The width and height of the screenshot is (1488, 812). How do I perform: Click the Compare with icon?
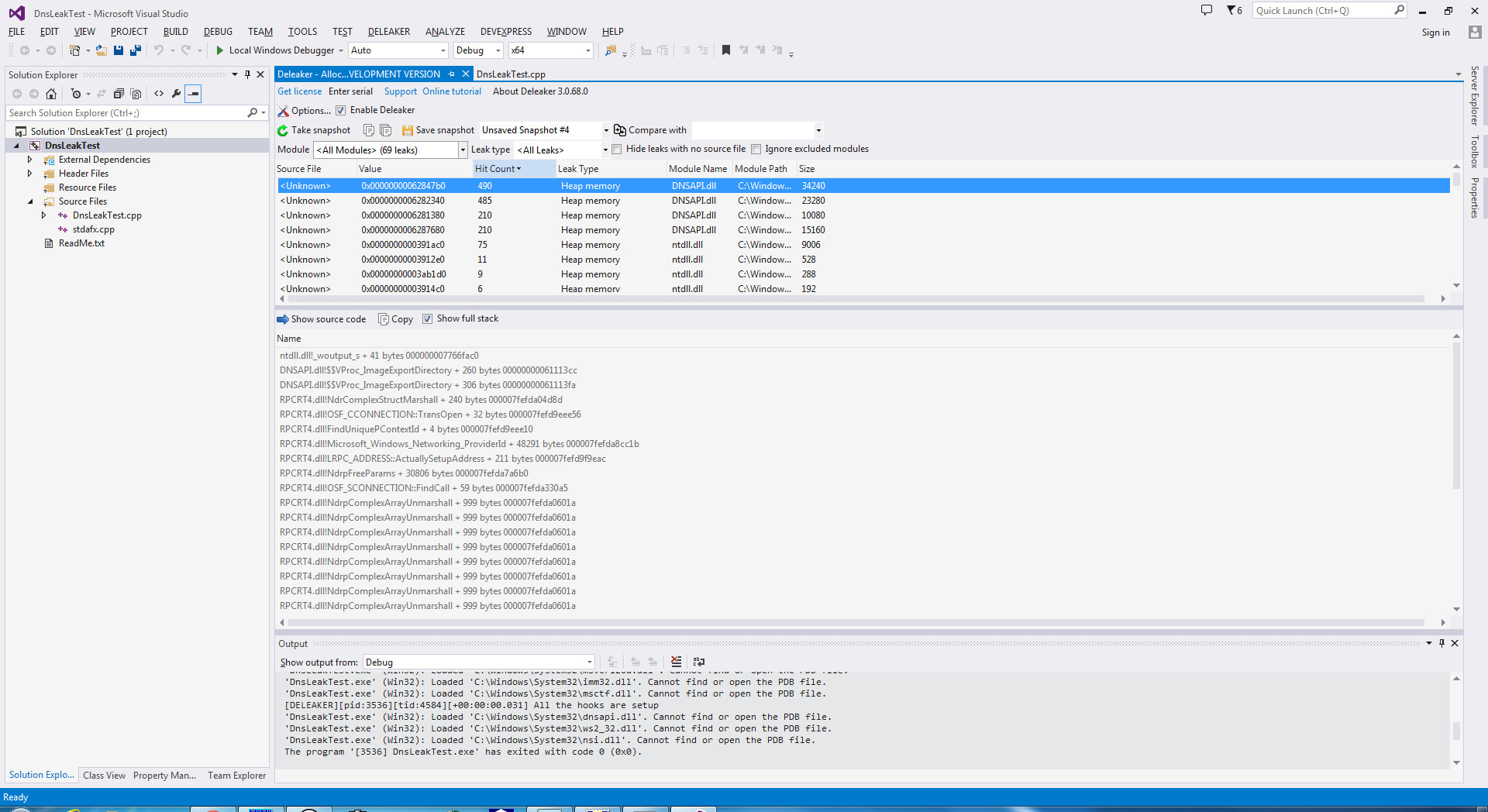(x=620, y=130)
